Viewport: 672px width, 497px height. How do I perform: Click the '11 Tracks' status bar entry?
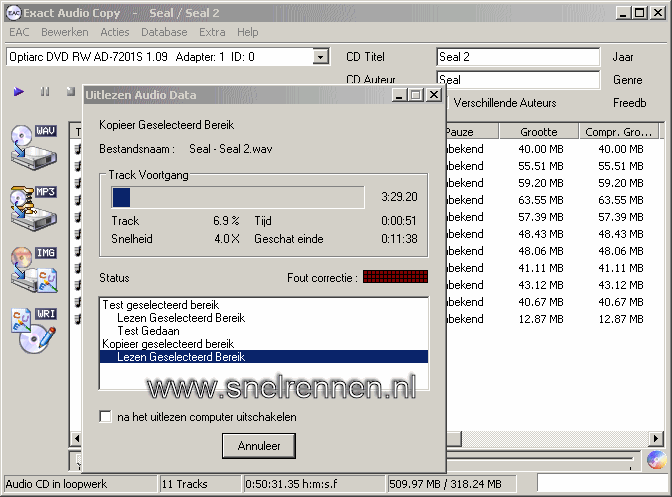pyautogui.click(x=200, y=484)
